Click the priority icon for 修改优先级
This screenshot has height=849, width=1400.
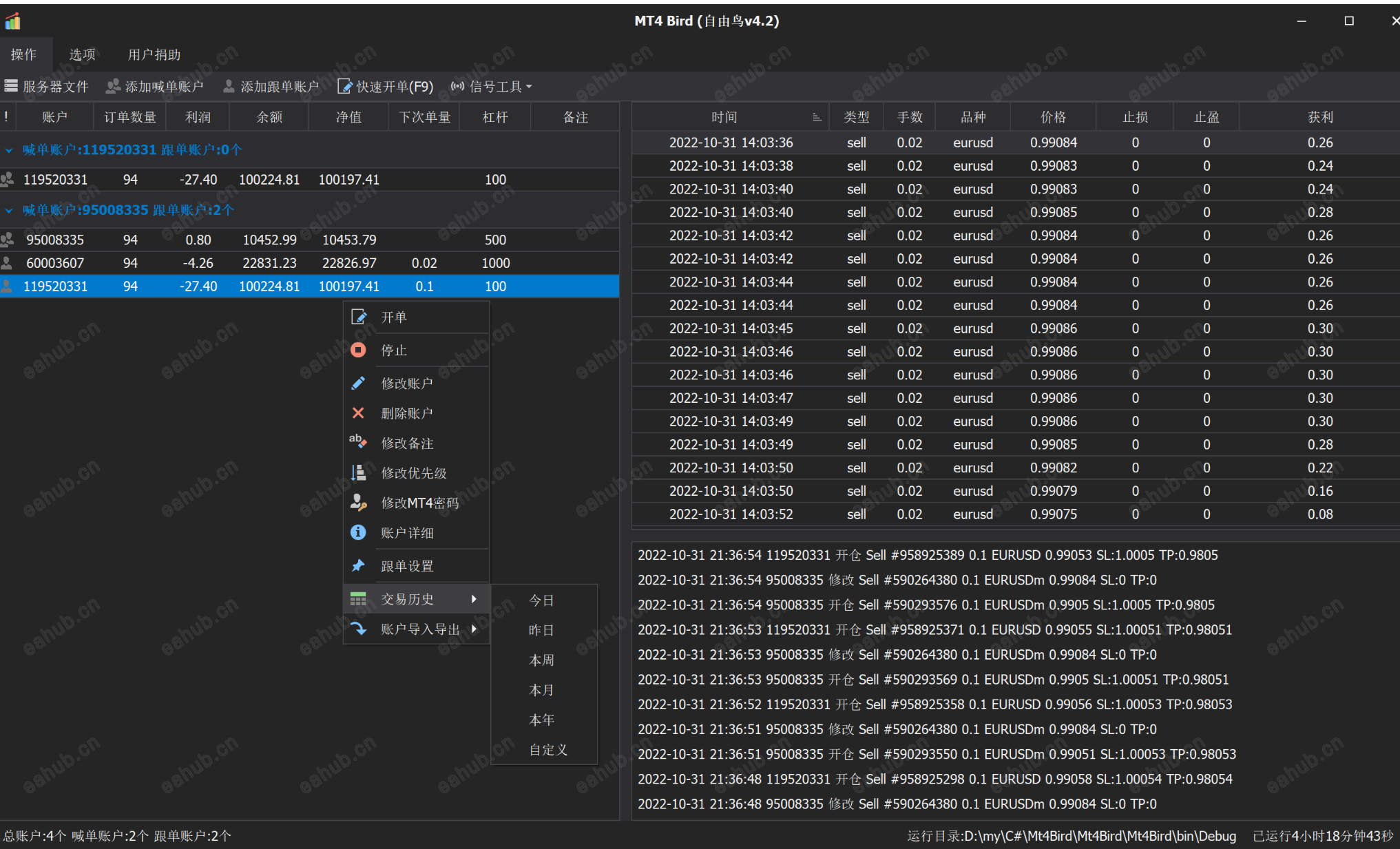coord(358,472)
